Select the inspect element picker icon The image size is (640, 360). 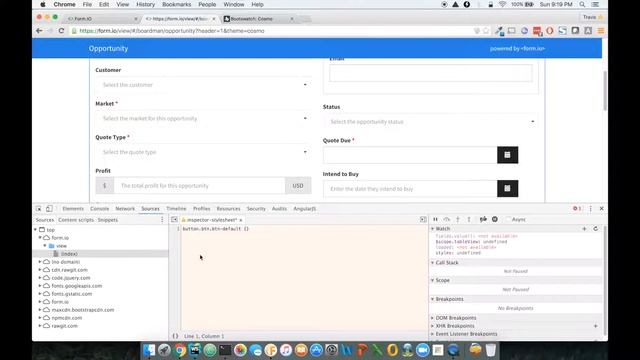38,209
